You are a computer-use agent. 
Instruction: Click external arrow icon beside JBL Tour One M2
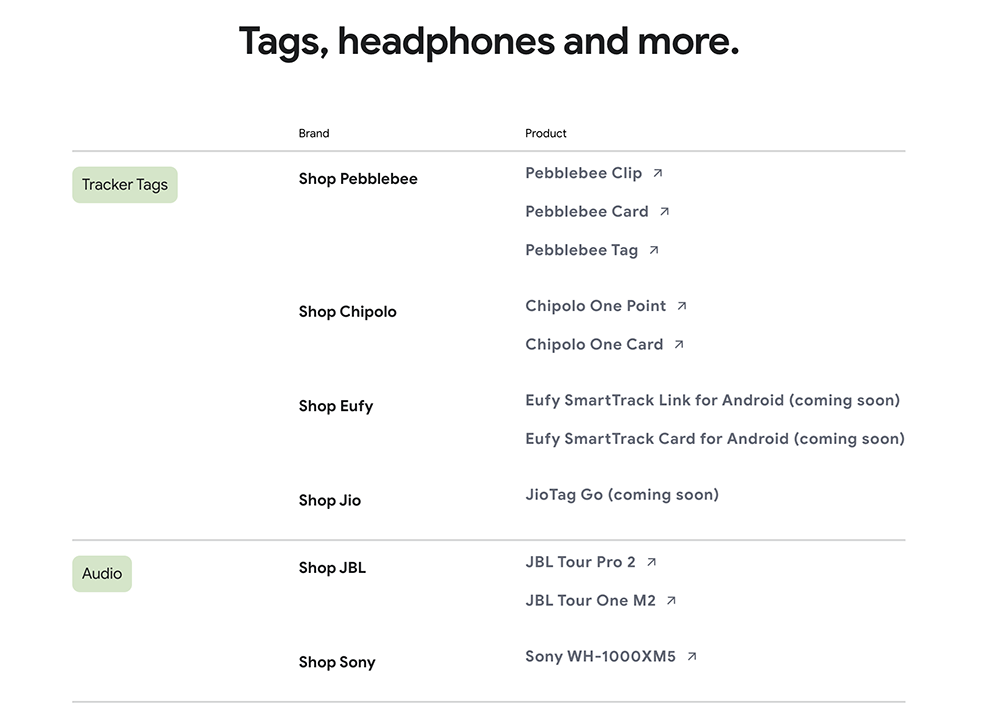click(671, 600)
